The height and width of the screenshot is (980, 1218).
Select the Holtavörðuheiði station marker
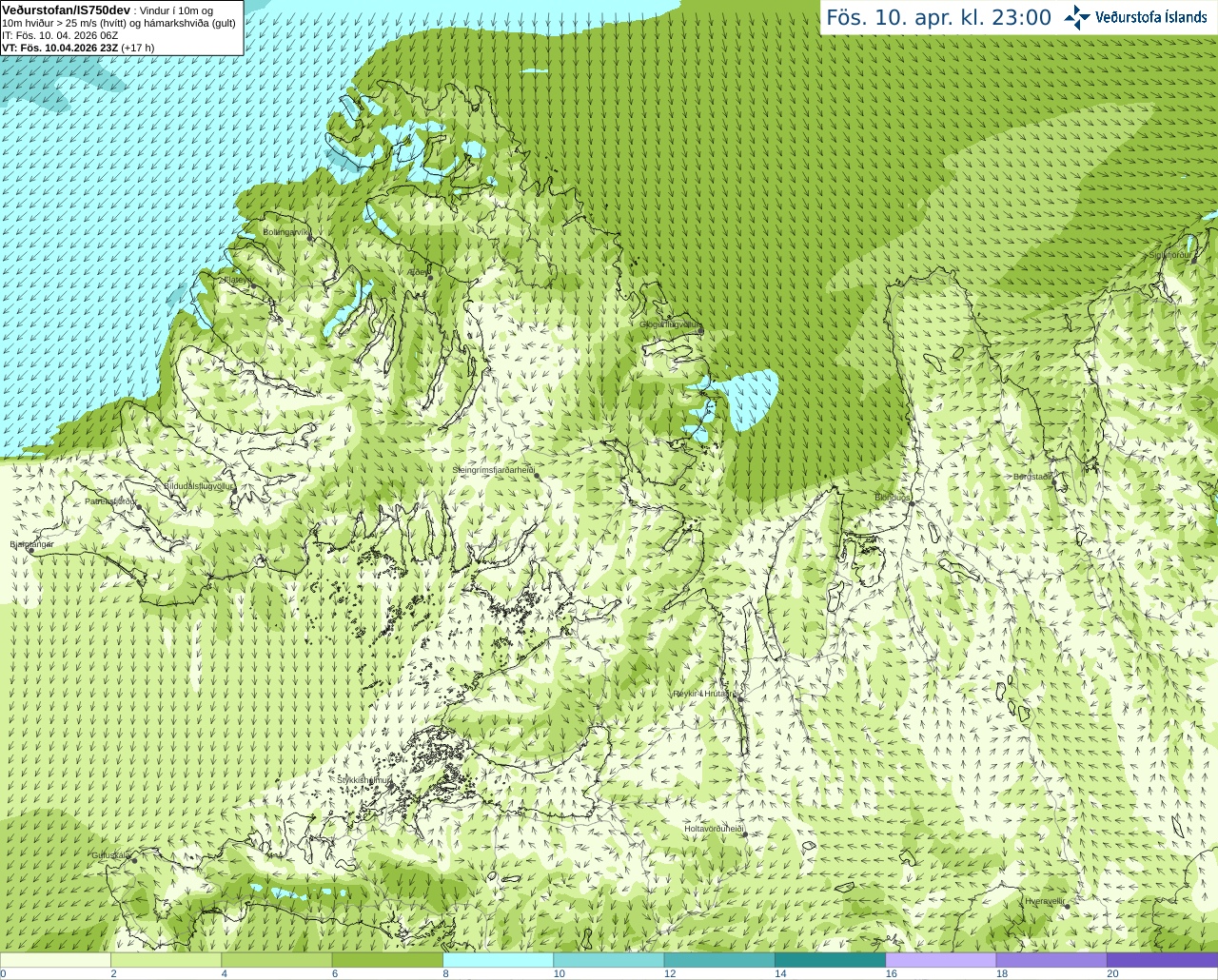click(x=744, y=834)
